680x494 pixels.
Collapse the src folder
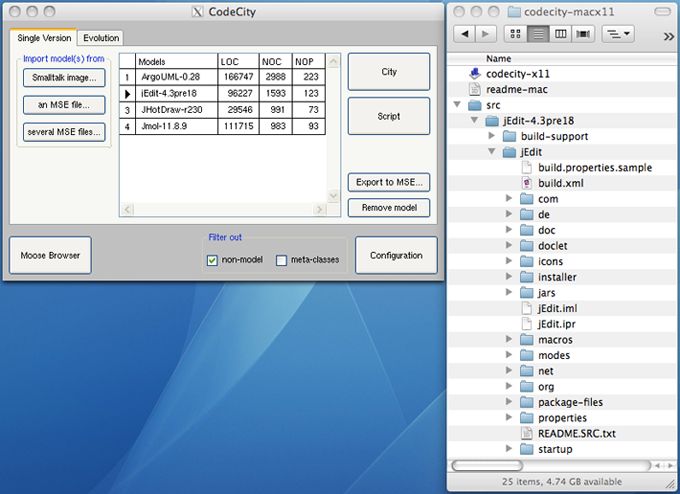pyautogui.click(x=457, y=105)
